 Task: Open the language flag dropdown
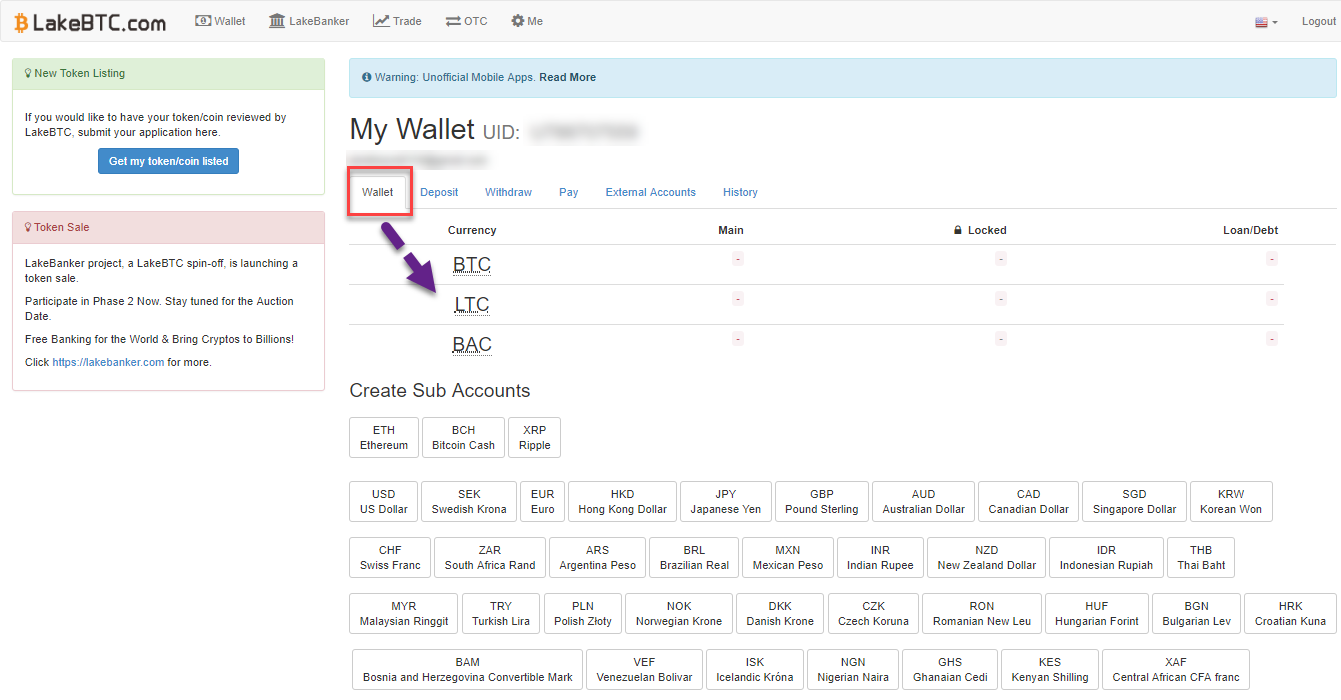pos(1266,22)
